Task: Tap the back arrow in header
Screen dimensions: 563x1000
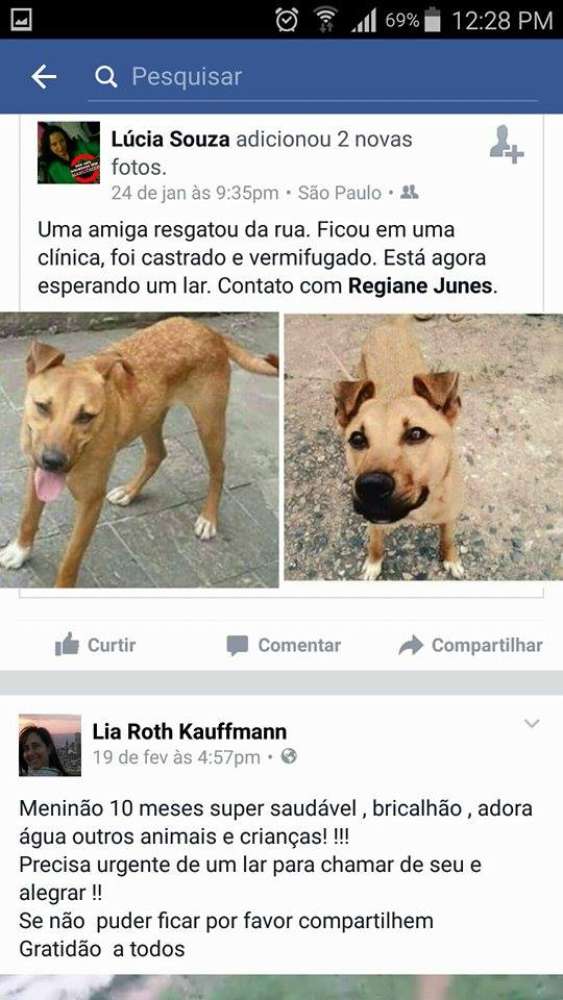Action: click(x=43, y=77)
